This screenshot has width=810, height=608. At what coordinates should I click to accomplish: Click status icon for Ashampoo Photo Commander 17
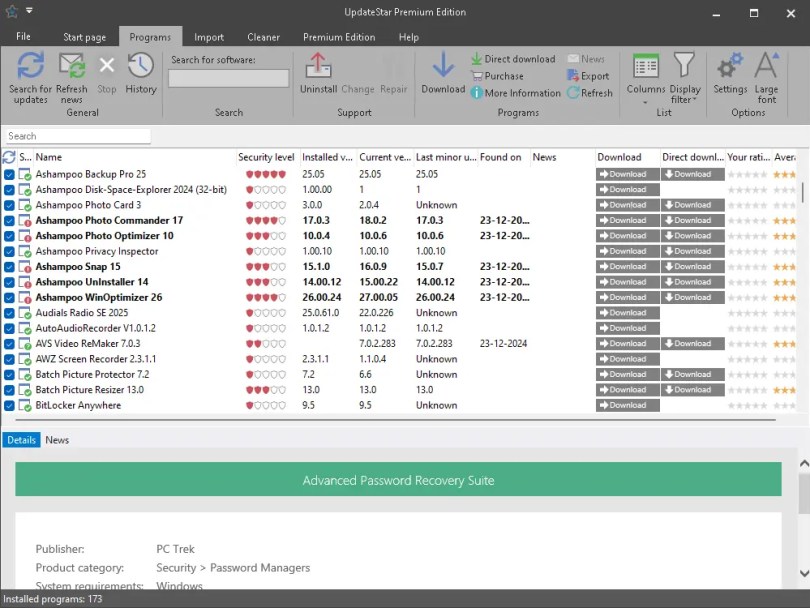coord(25,221)
